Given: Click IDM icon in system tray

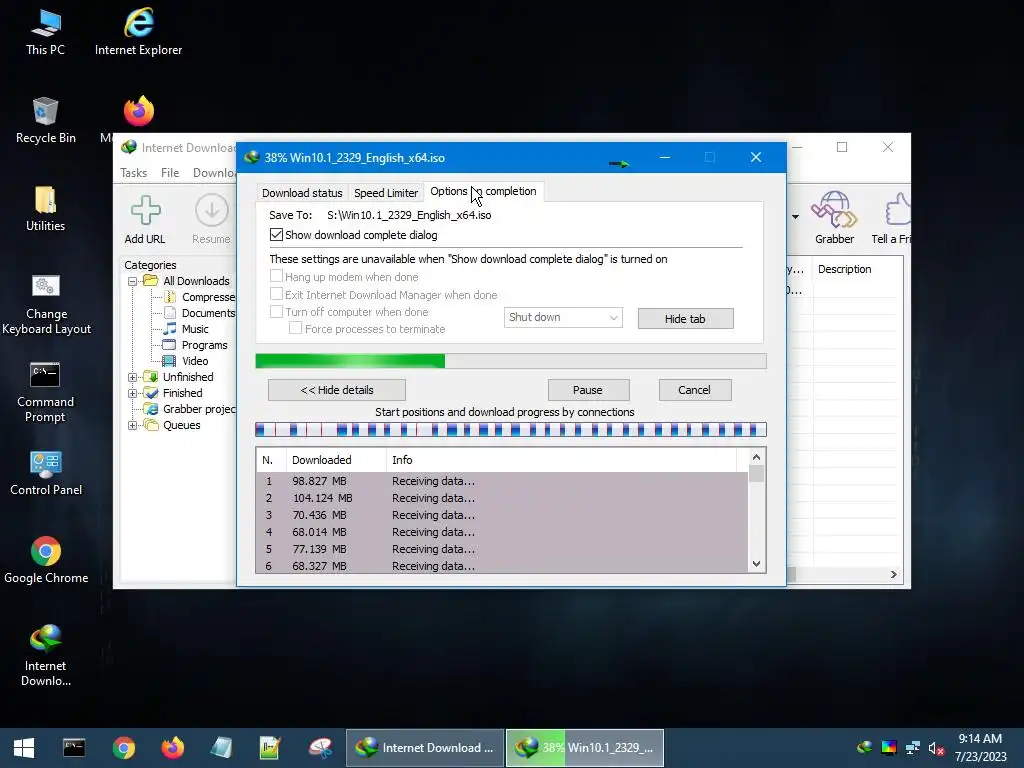Looking at the screenshot, I should pyautogui.click(x=865, y=748).
